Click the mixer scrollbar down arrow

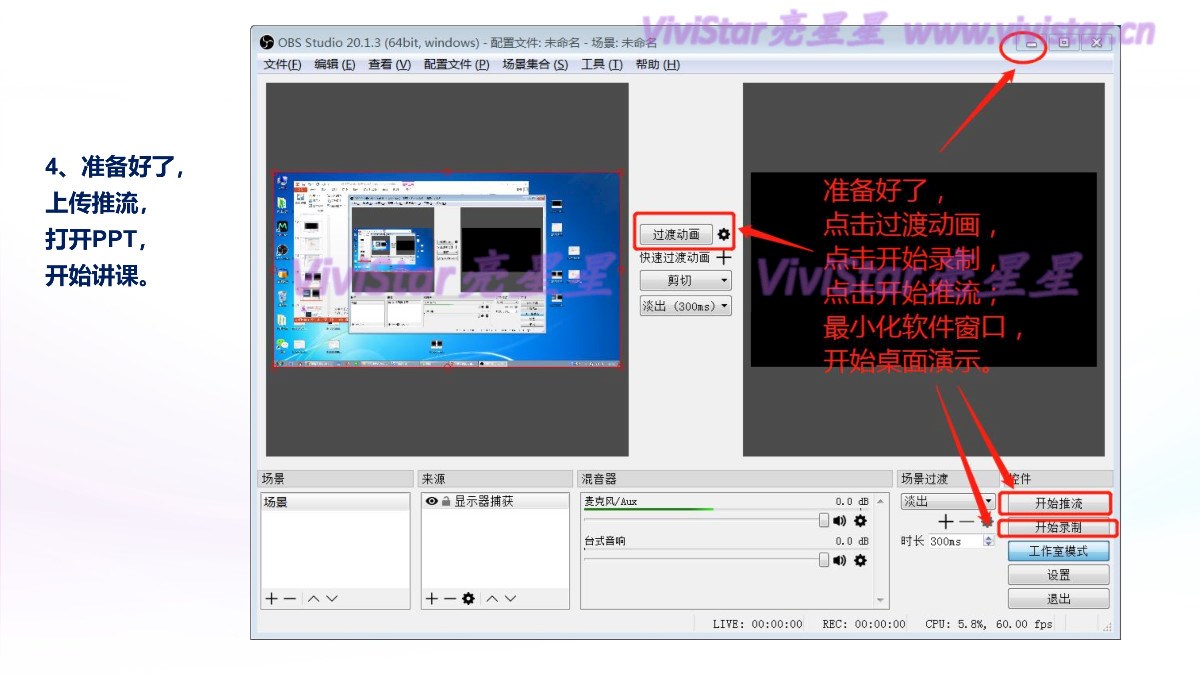click(881, 600)
